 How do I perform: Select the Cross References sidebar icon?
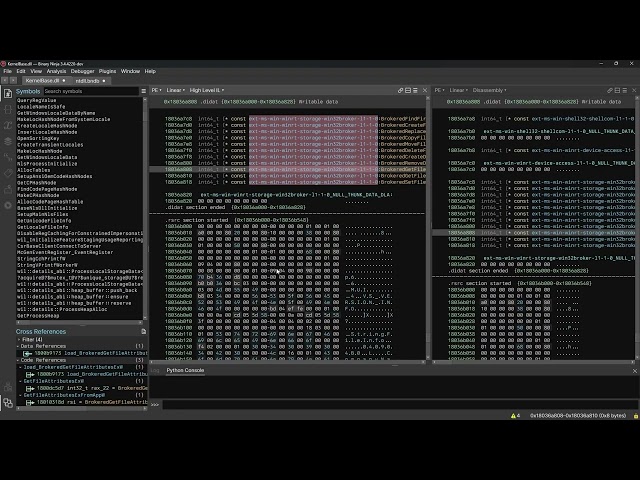click(x=8, y=403)
